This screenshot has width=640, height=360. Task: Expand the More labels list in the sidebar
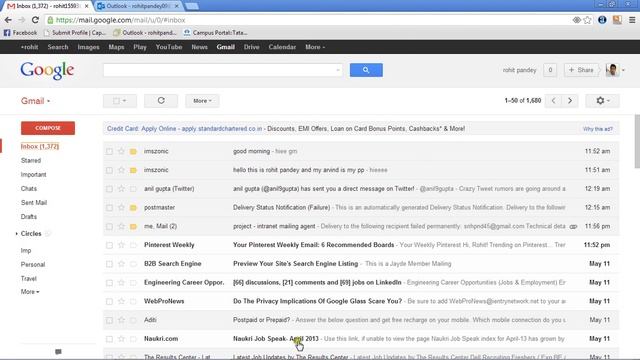click(x=30, y=292)
